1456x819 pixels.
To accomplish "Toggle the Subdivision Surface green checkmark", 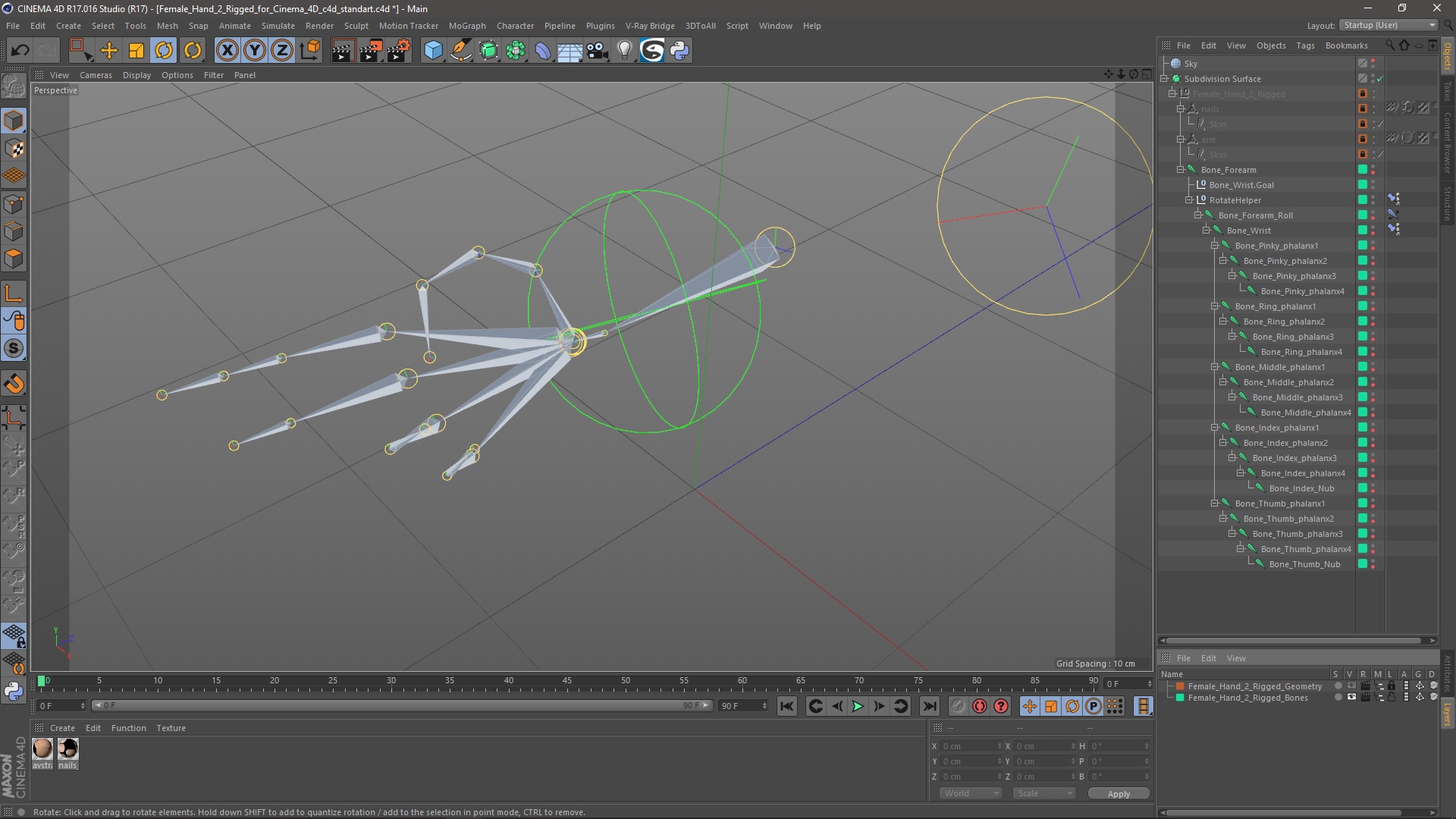I will tap(1380, 79).
